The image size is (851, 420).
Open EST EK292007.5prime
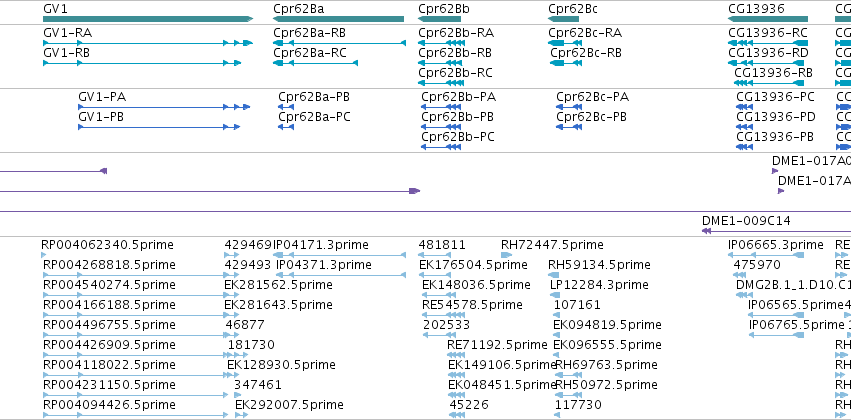point(289,405)
